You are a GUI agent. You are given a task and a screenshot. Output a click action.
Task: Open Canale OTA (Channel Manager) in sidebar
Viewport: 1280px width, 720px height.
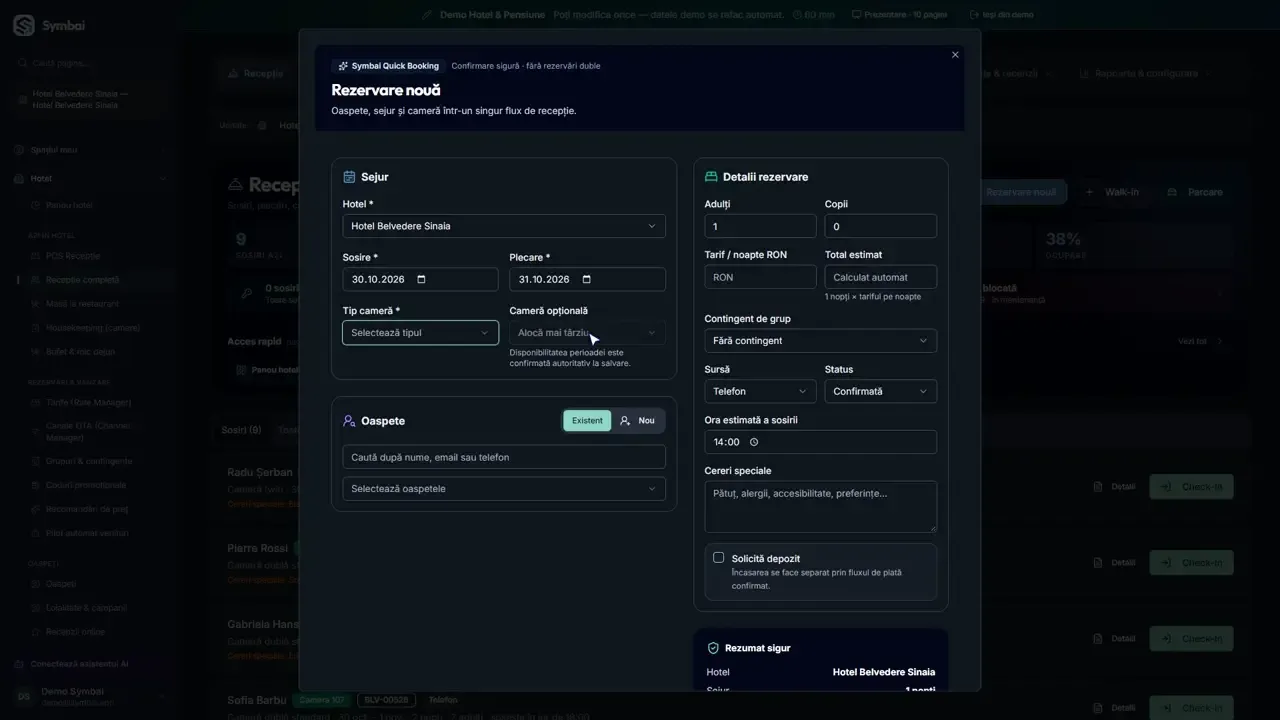pos(88,432)
